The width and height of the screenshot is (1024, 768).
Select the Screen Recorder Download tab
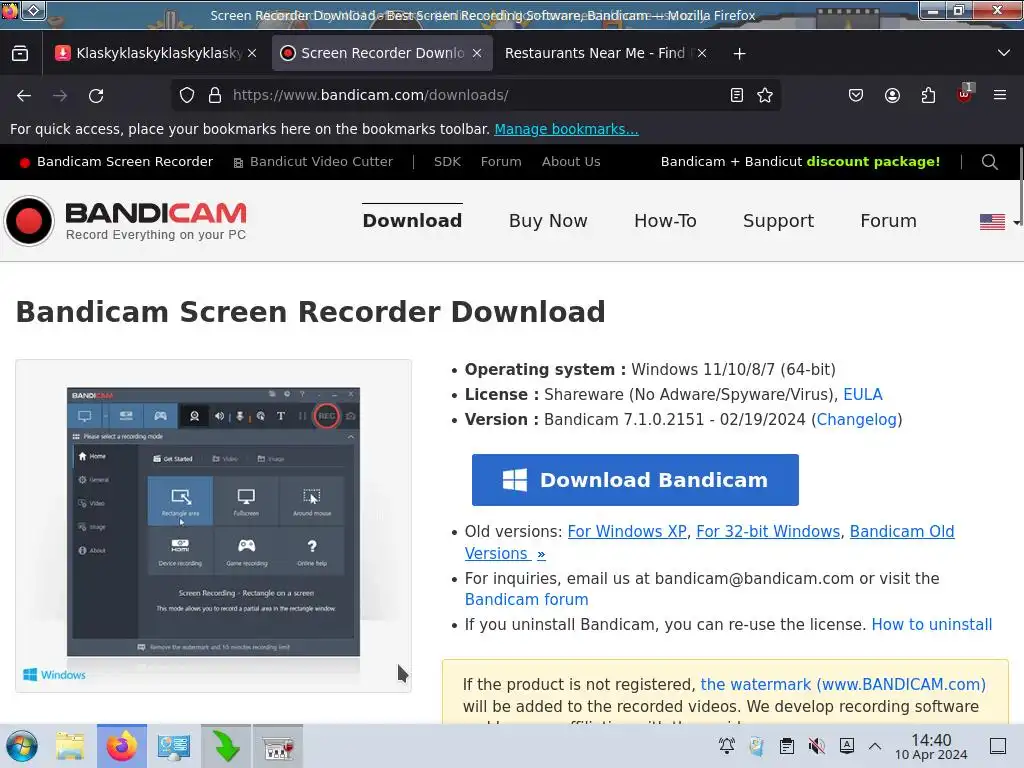tap(382, 53)
